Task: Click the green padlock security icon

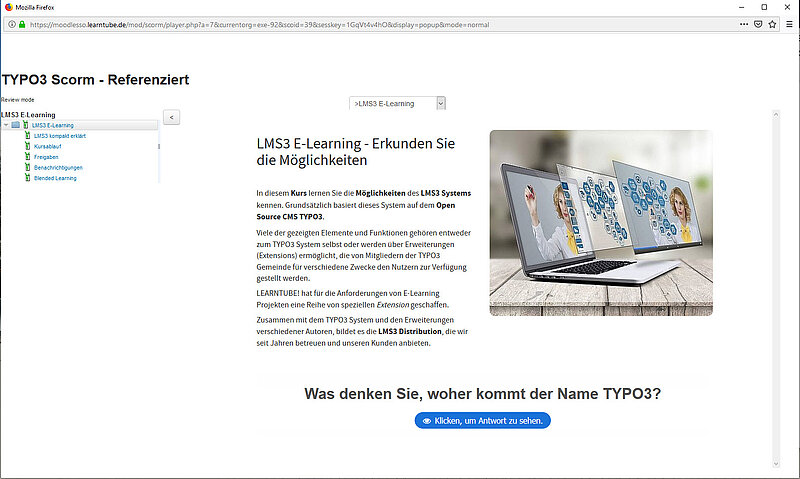Action: point(21,23)
